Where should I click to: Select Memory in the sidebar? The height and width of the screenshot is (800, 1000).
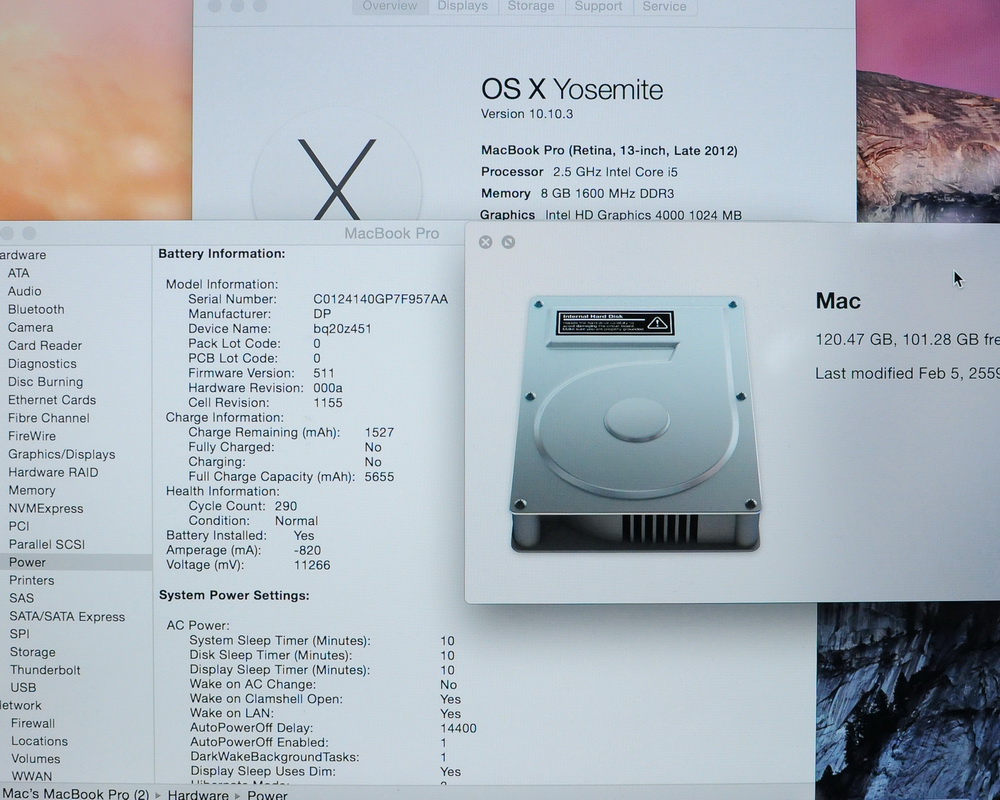click(x=32, y=491)
